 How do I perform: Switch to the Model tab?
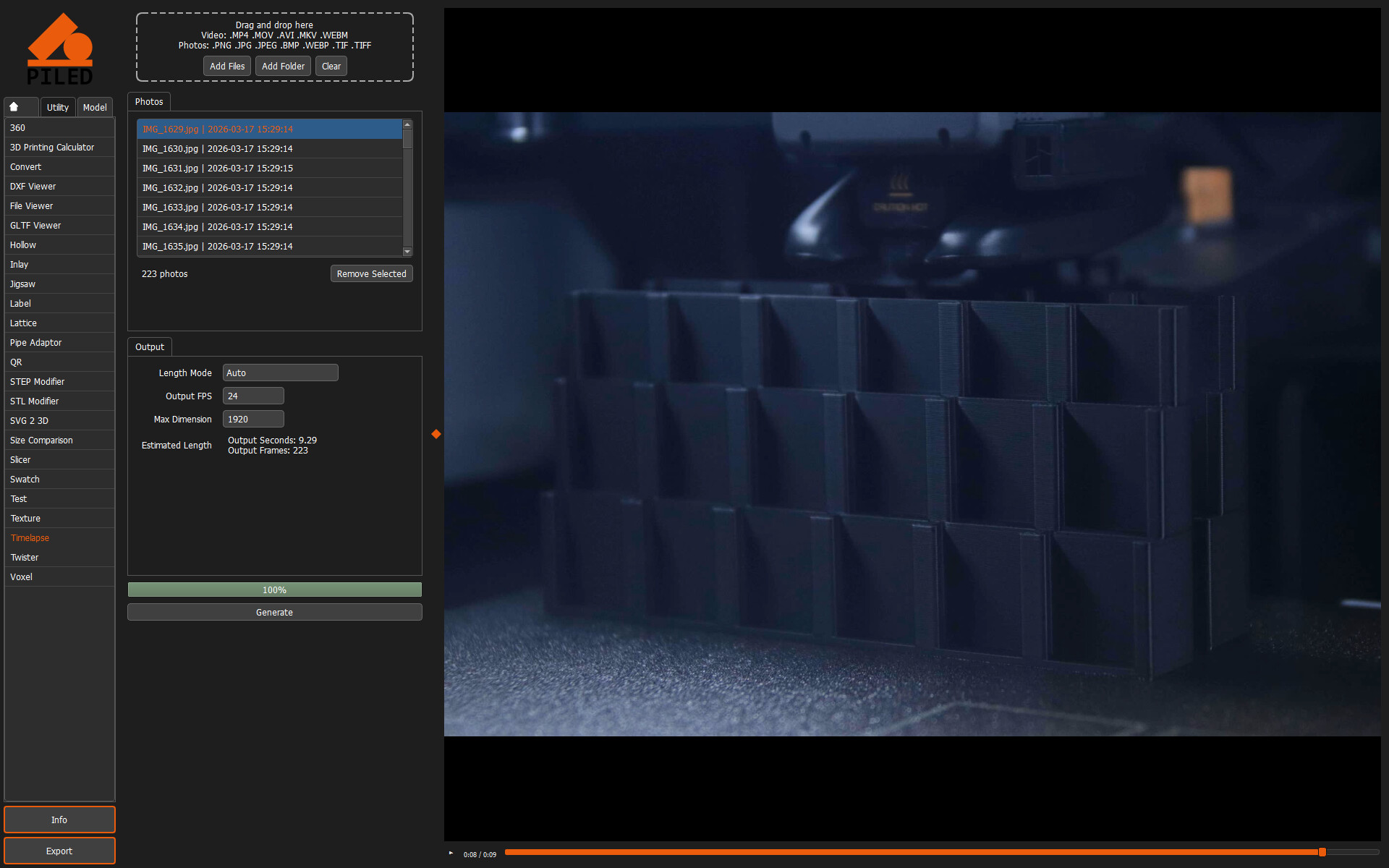(x=95, y=107)
